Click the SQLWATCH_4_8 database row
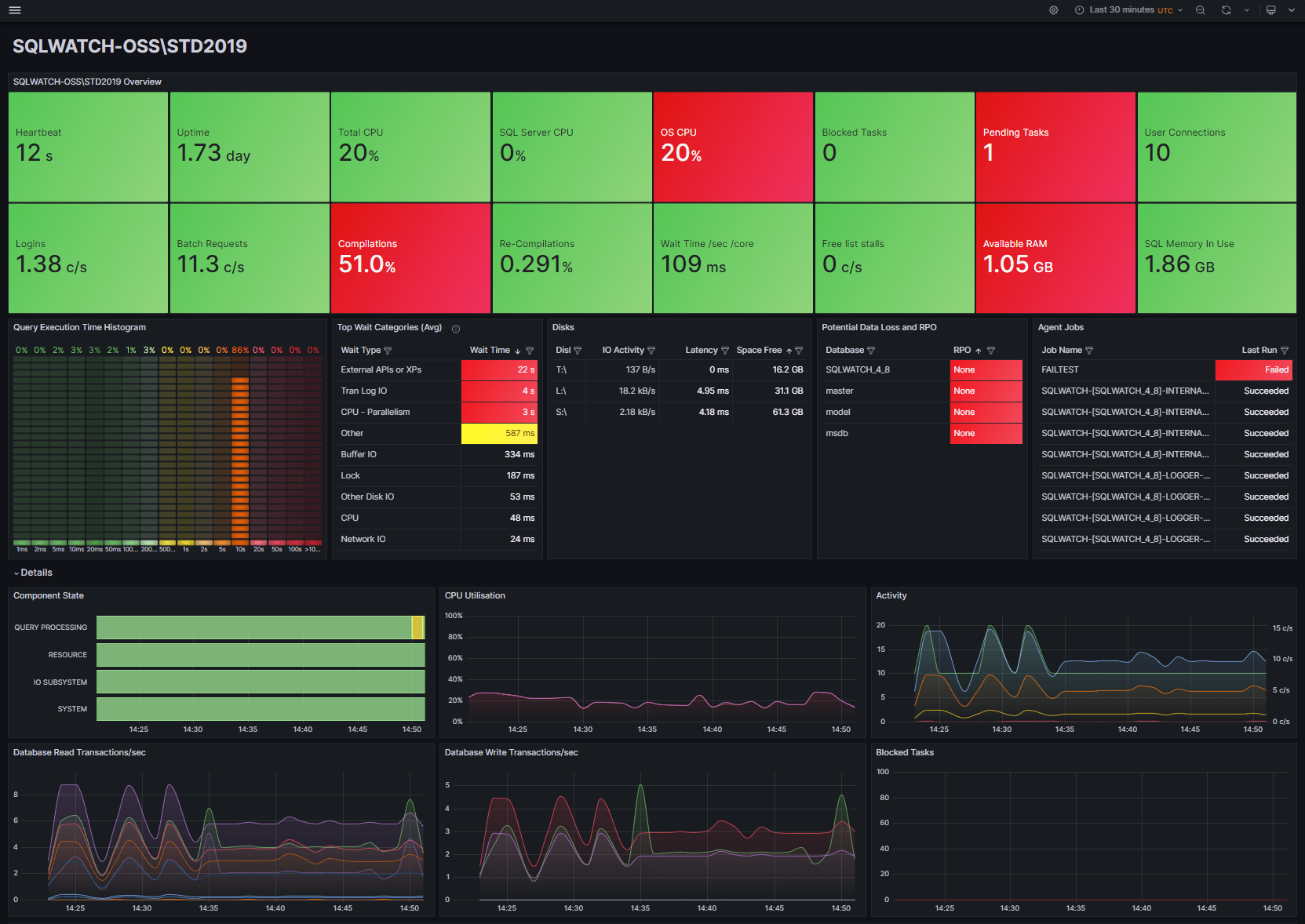 [x=922, y=370]
